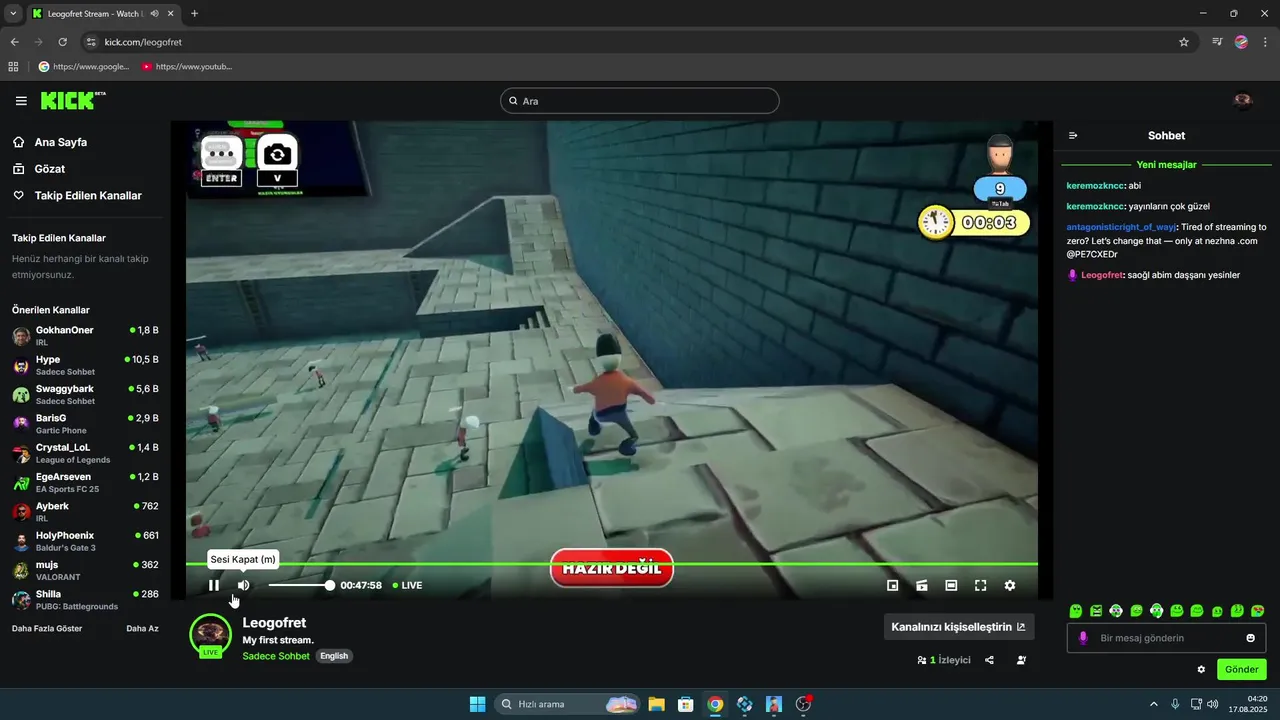Open the hamburger menu beside KICK logo

click(21, 101)
